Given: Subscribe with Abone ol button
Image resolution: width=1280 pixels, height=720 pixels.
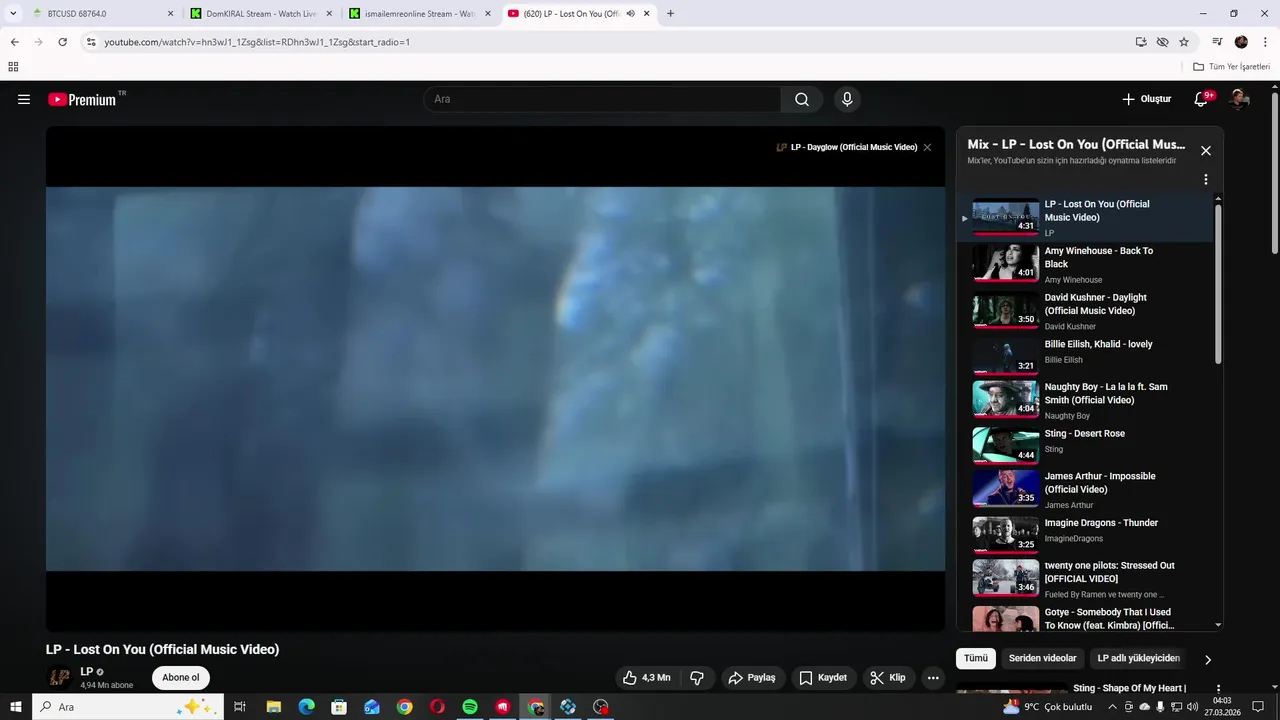Looking at the screenshot, I should [181, 678].
